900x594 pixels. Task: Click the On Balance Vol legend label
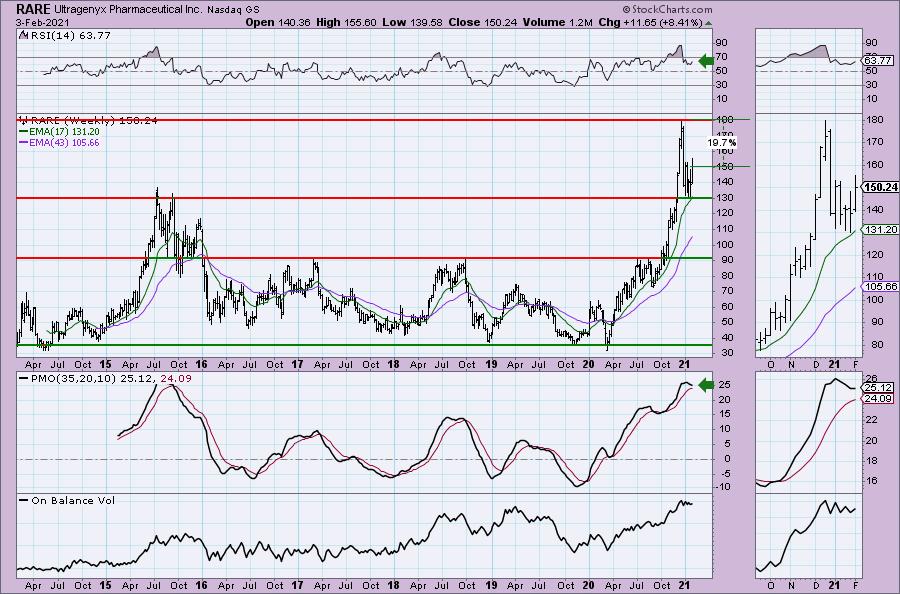[73, 500]
